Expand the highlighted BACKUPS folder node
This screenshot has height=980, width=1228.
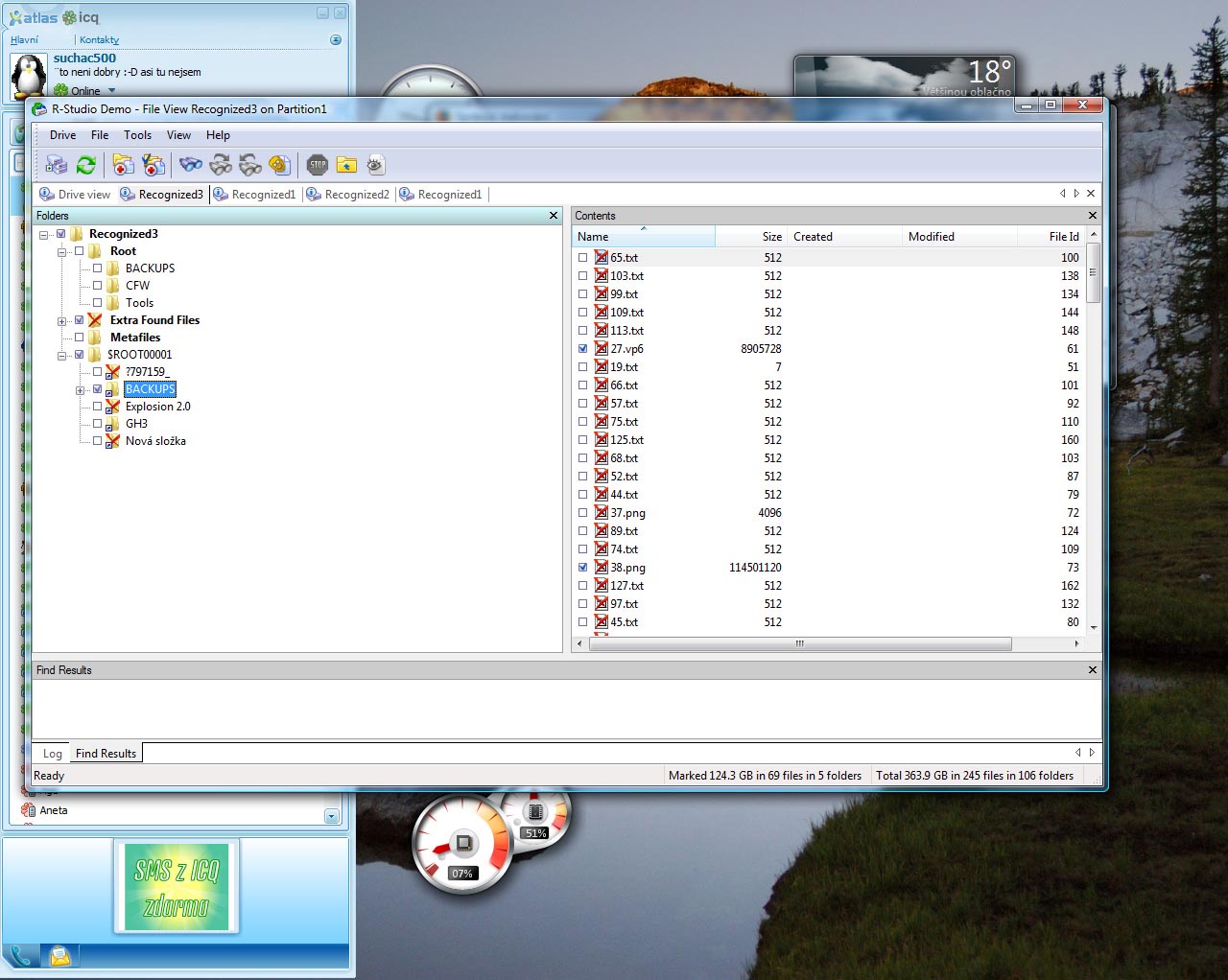pos(80,390)
